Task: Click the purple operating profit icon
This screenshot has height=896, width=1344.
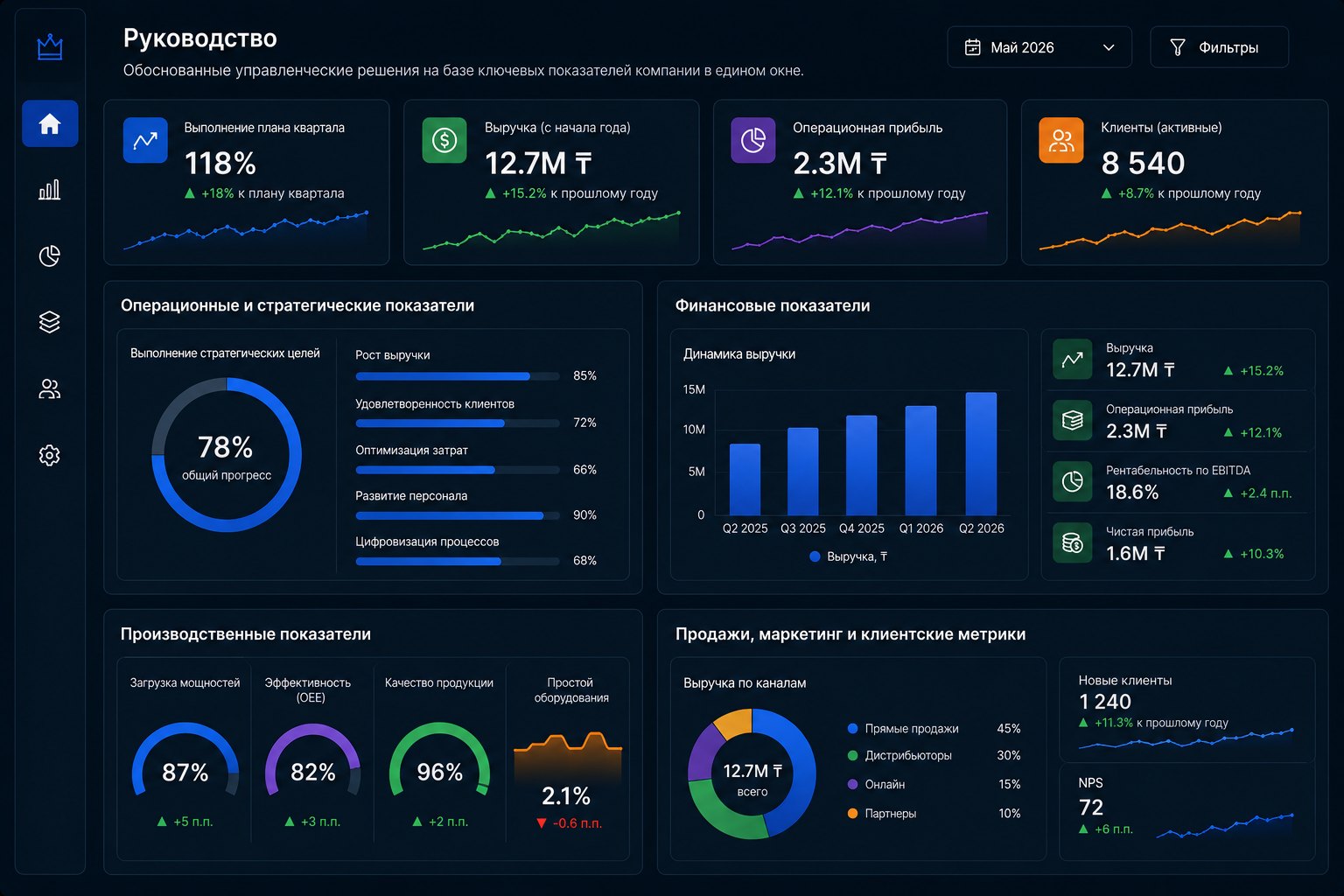Action: click(753, 140)
